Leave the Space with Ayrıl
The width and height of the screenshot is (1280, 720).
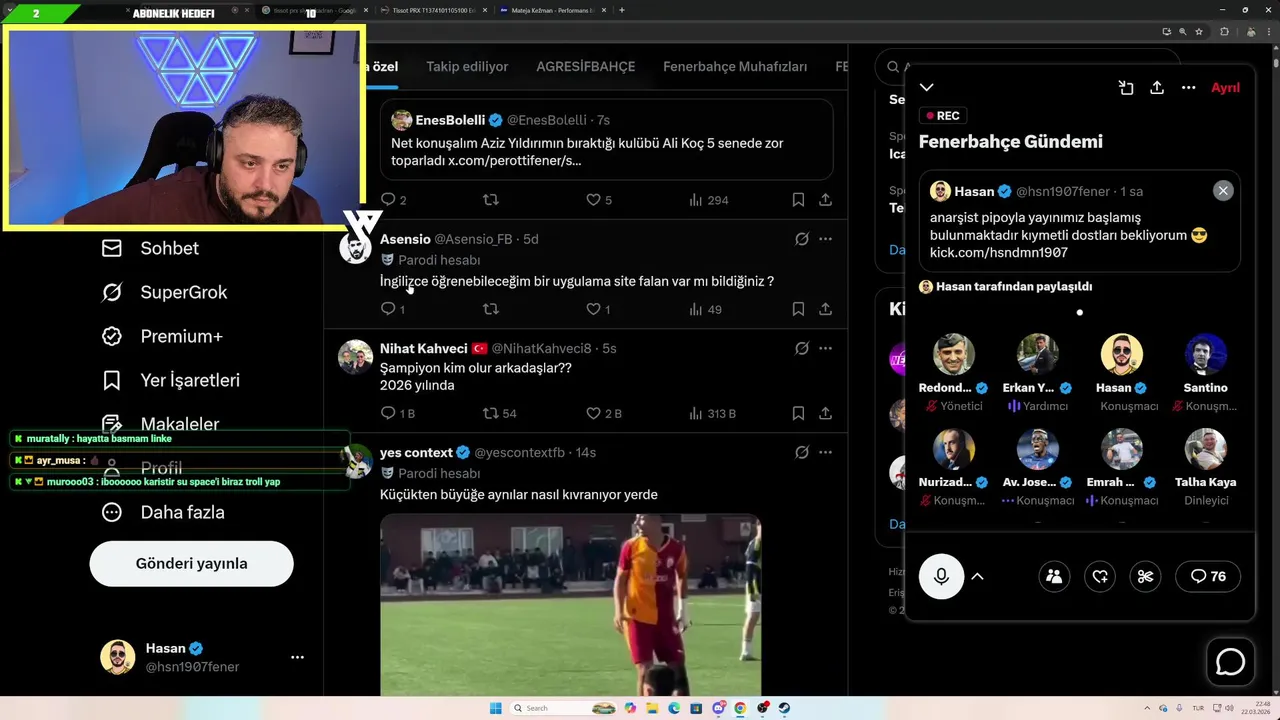(x=1225, y=88)
